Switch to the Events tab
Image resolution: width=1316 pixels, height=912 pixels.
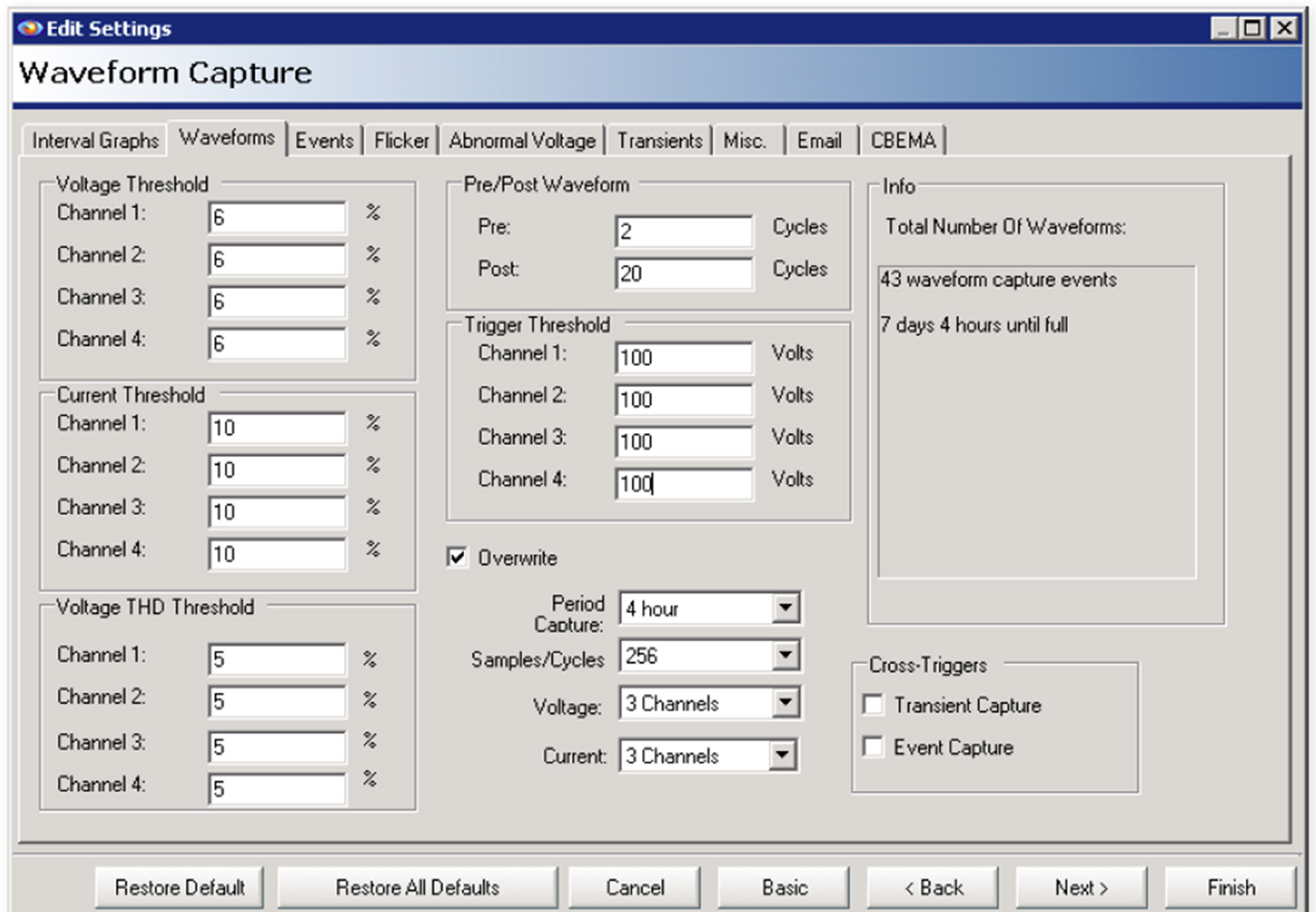click(324, 140)
